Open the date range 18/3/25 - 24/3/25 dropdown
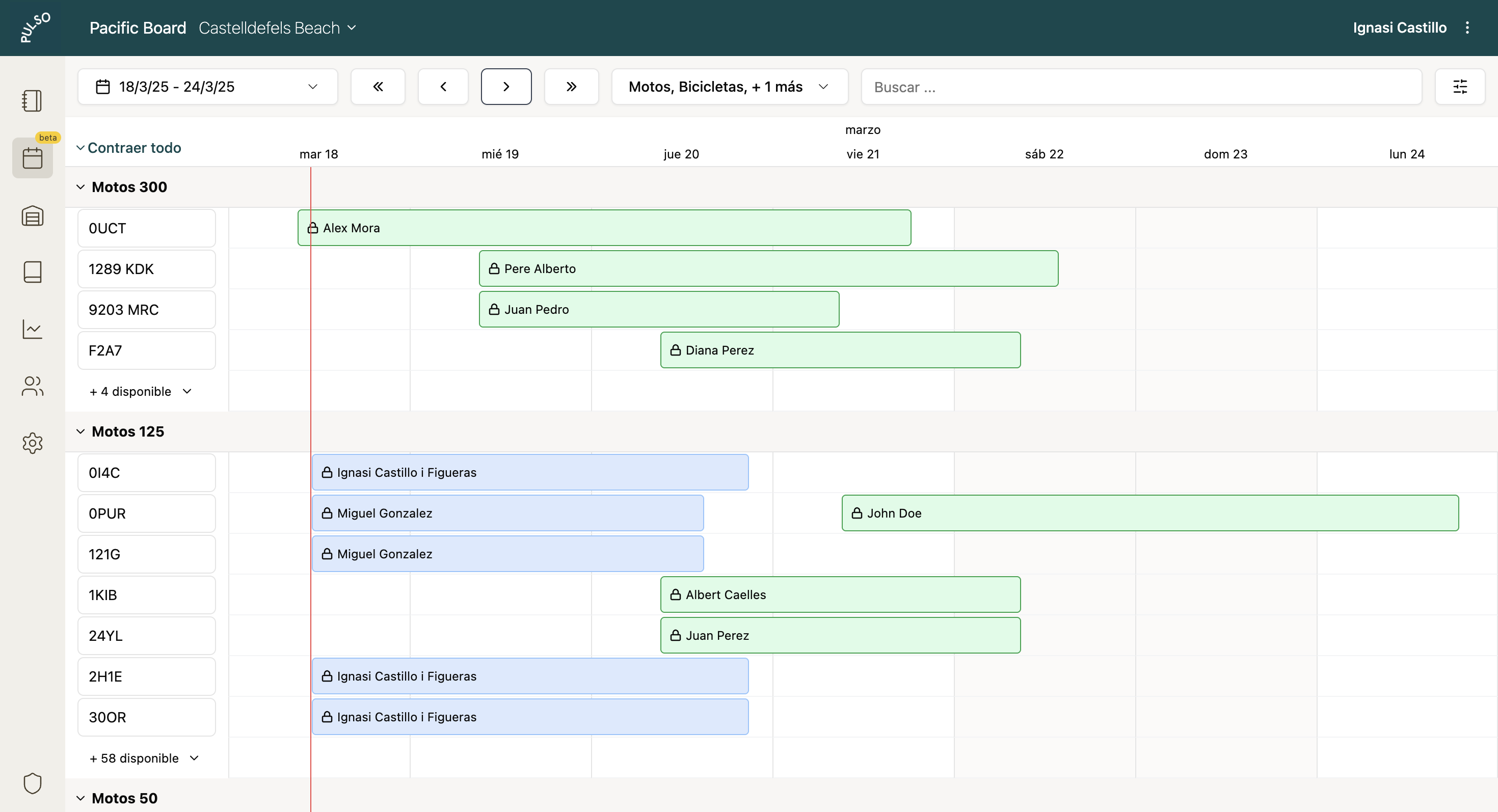 pos(207,87)
